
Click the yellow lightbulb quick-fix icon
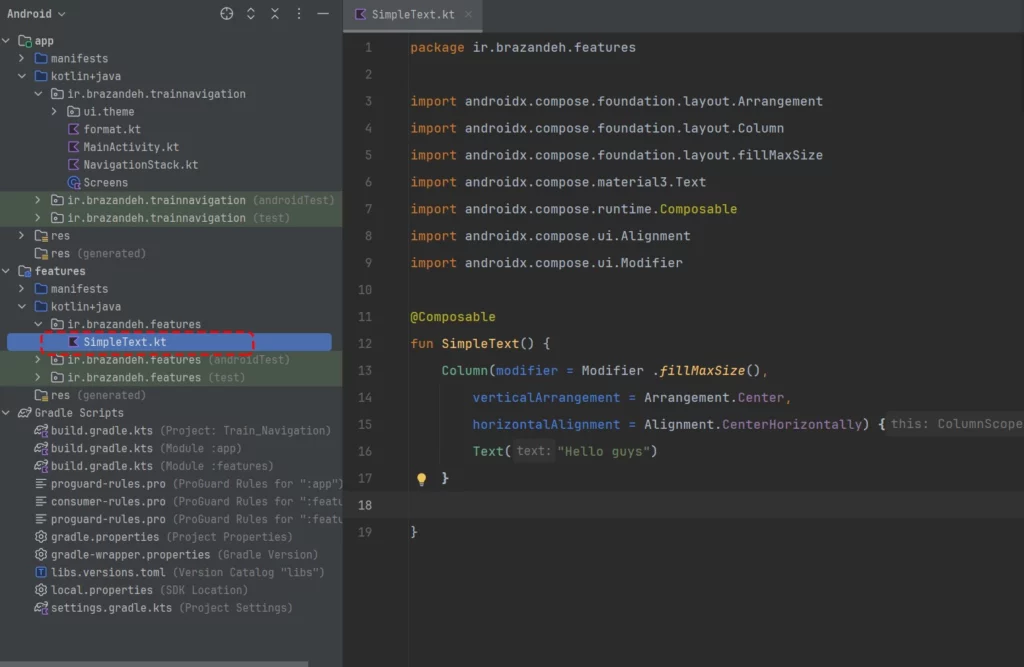point(421,479)
